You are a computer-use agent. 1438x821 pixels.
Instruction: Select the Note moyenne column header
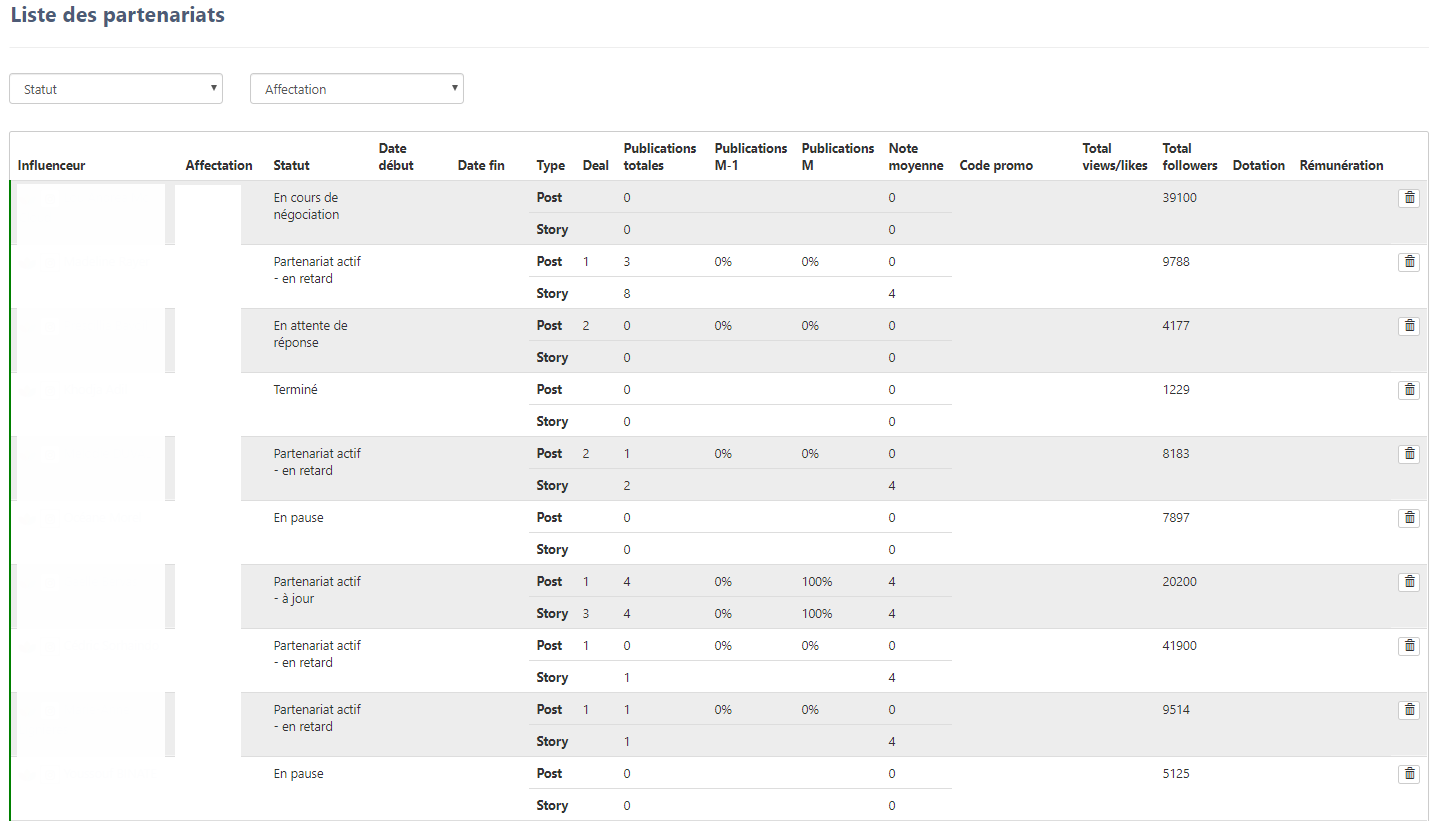[915, 157]
